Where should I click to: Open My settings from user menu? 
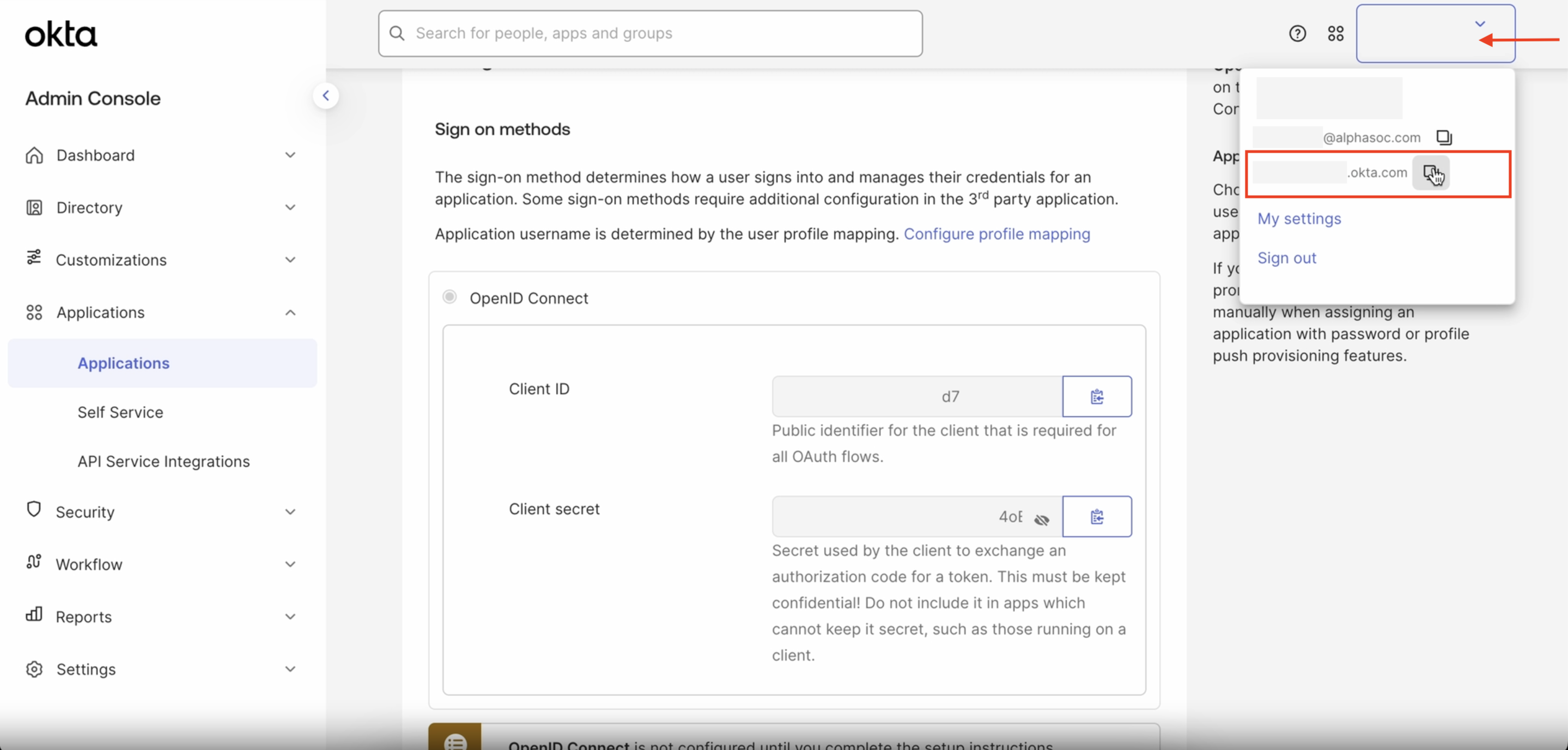tap(1299, 219)
